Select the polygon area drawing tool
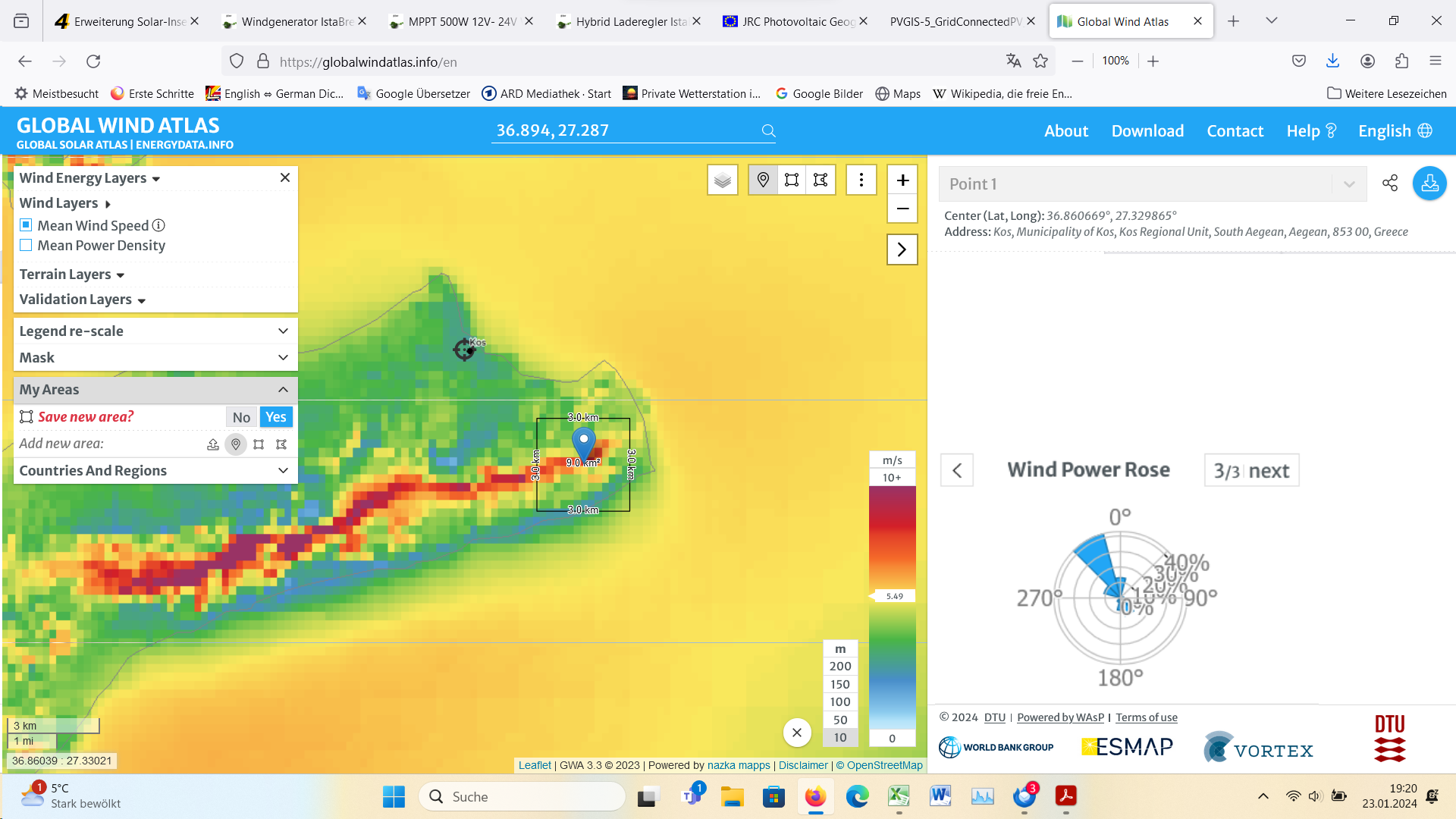This screenshot has width=1456, height=819. coord(821,180)
